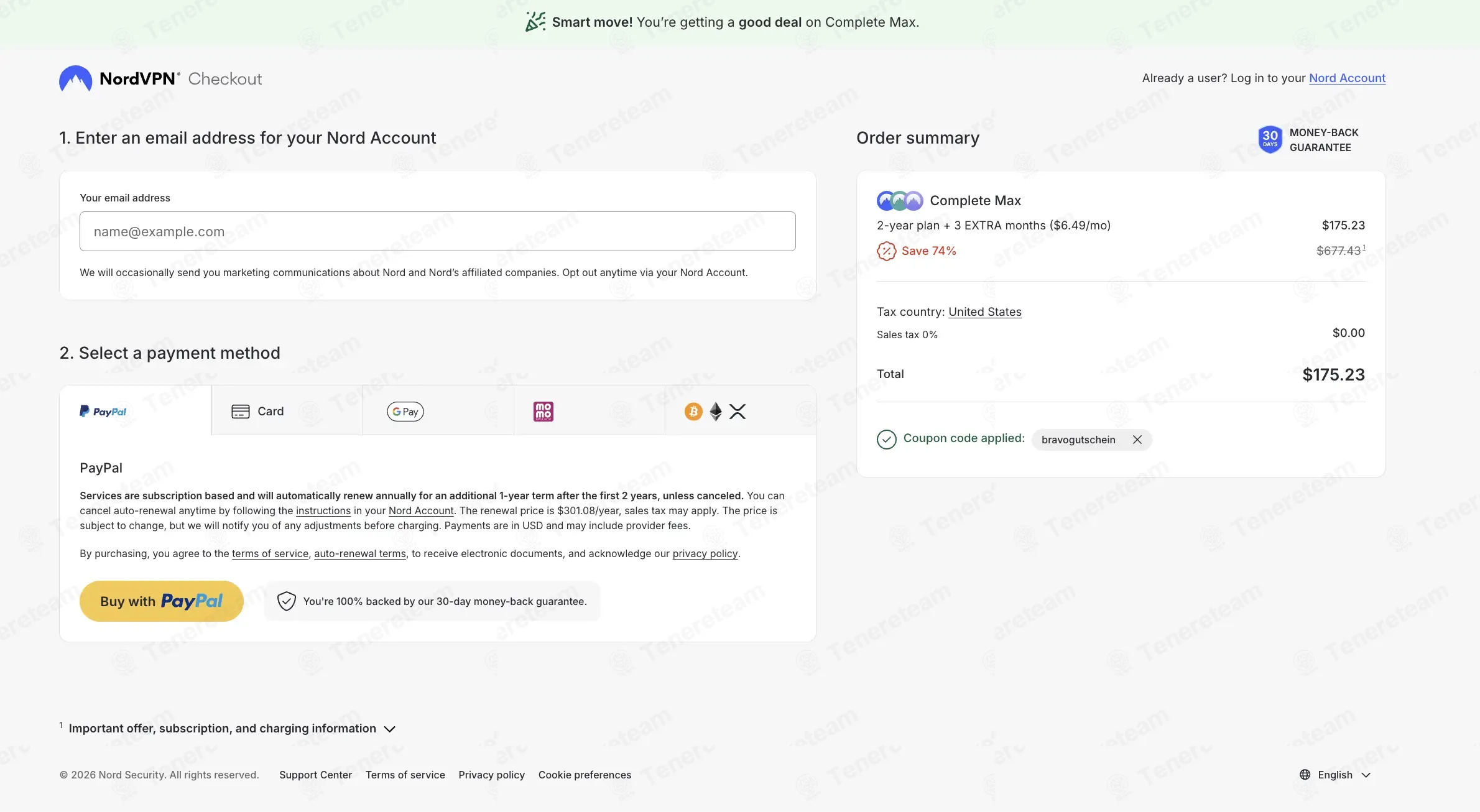The width and height of the screenshot is (1480, 812).
Task: Open the privacy policy link in agreement text
Action: click(x=705, y=553)
